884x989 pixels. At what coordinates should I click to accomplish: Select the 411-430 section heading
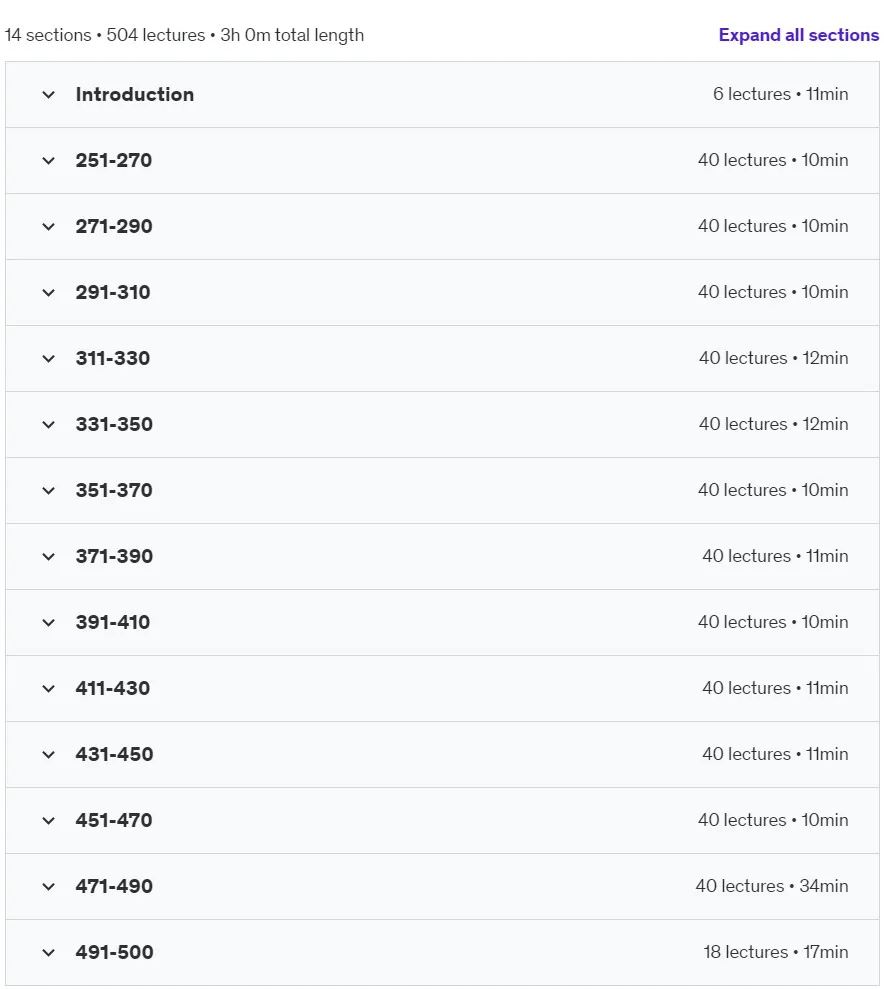pyautogui.click(x=113, y=688)
